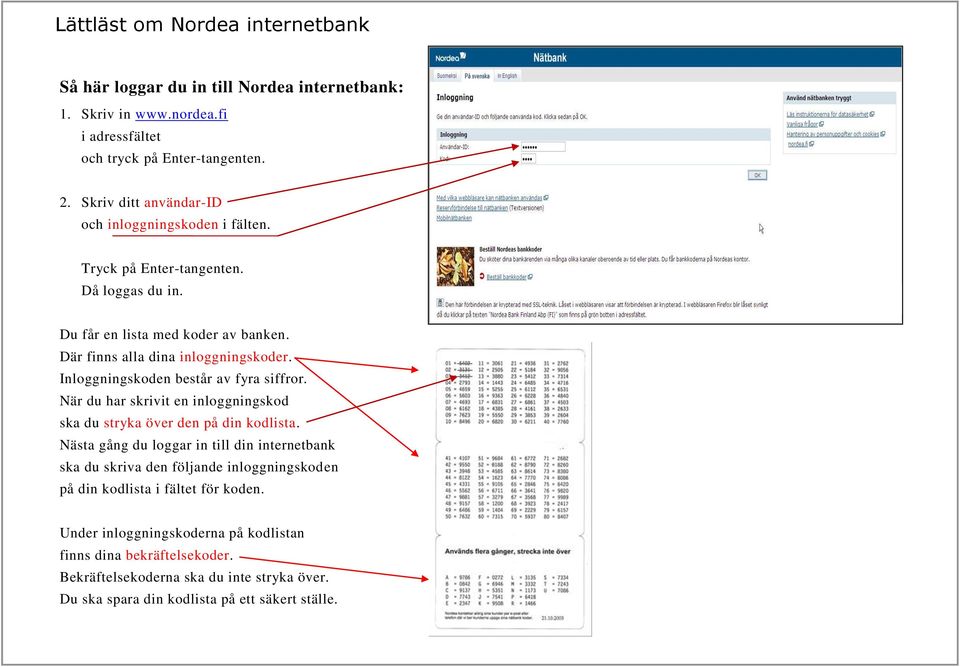Click the red 'användar-ID' text in step 2
Screen dimensions: 960x667
coord(182,202)
